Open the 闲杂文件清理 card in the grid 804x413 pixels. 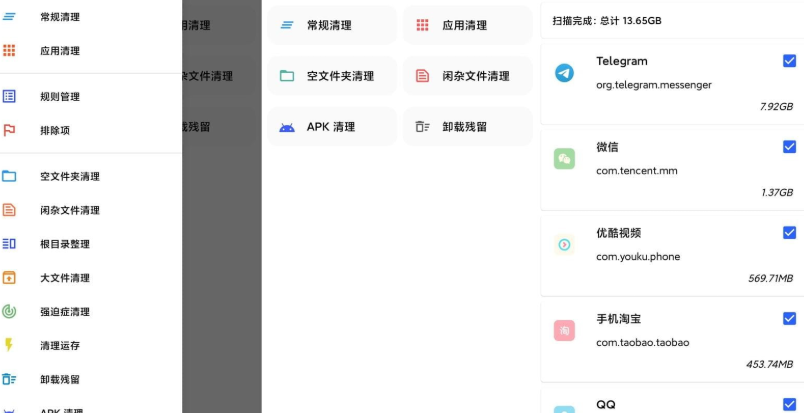click(468, 76)
